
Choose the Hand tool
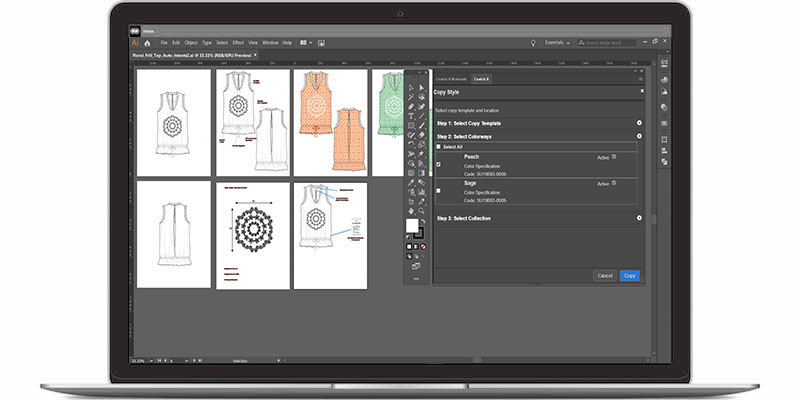411,211
